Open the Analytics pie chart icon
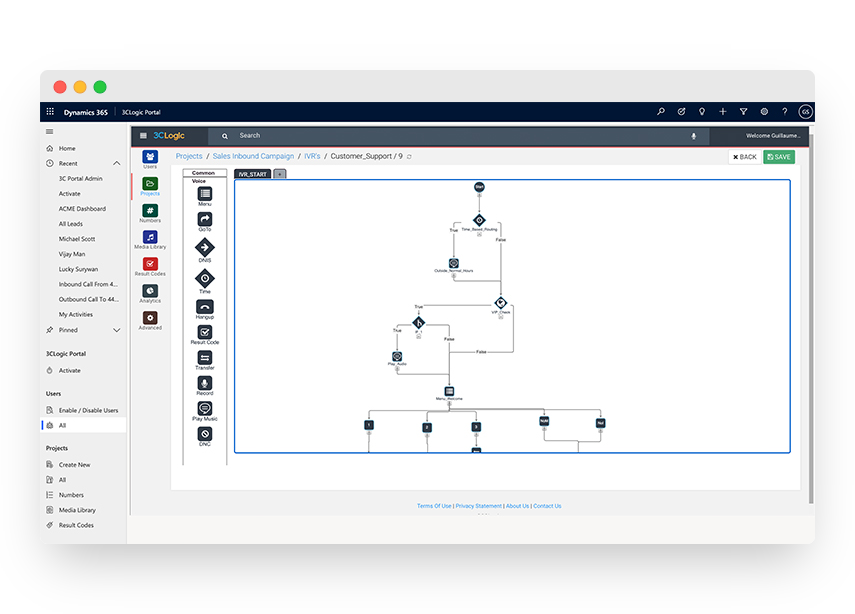 pyautogui.click(x=150, y=291)
